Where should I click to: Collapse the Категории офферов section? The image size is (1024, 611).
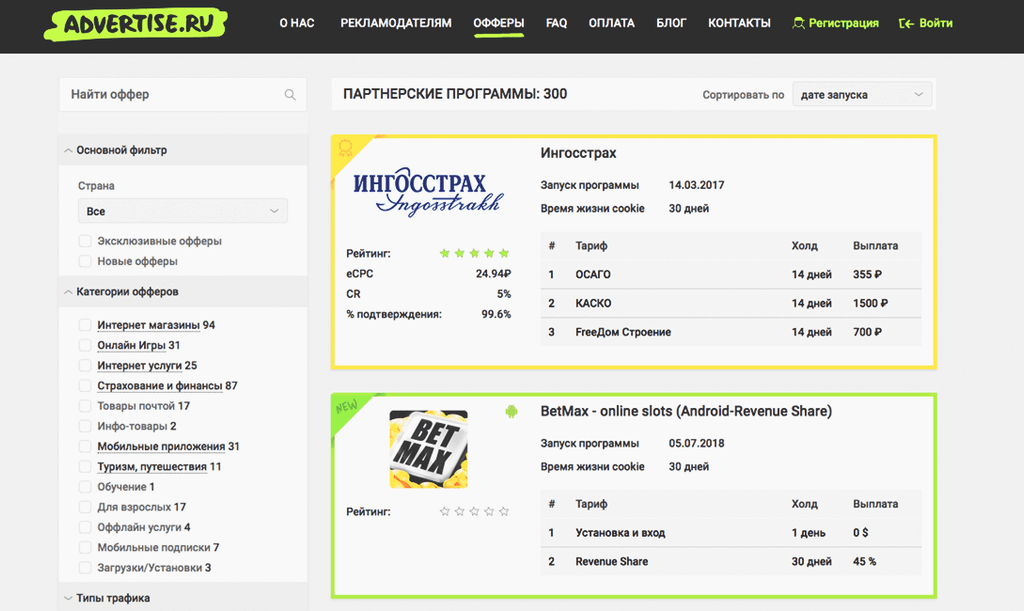[x=183, y=292]
